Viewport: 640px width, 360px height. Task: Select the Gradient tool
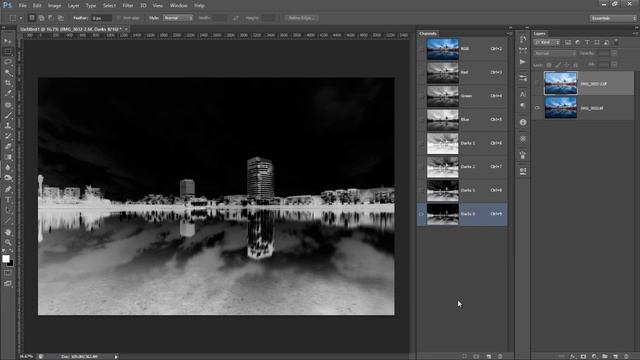[x=8, y=157]
